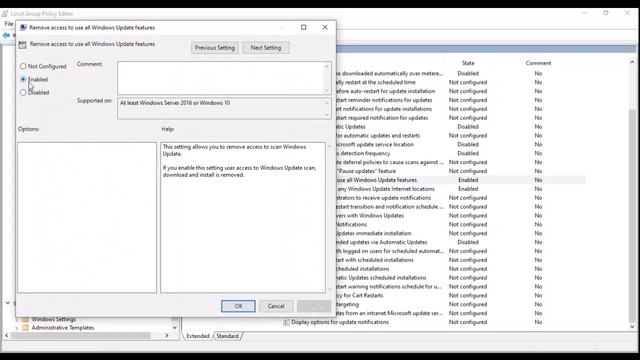This screenshot has height=360, width=640.
Task: Click the policy dialog title bar icon
Action: pyautogui.click(x=23, y=27)
